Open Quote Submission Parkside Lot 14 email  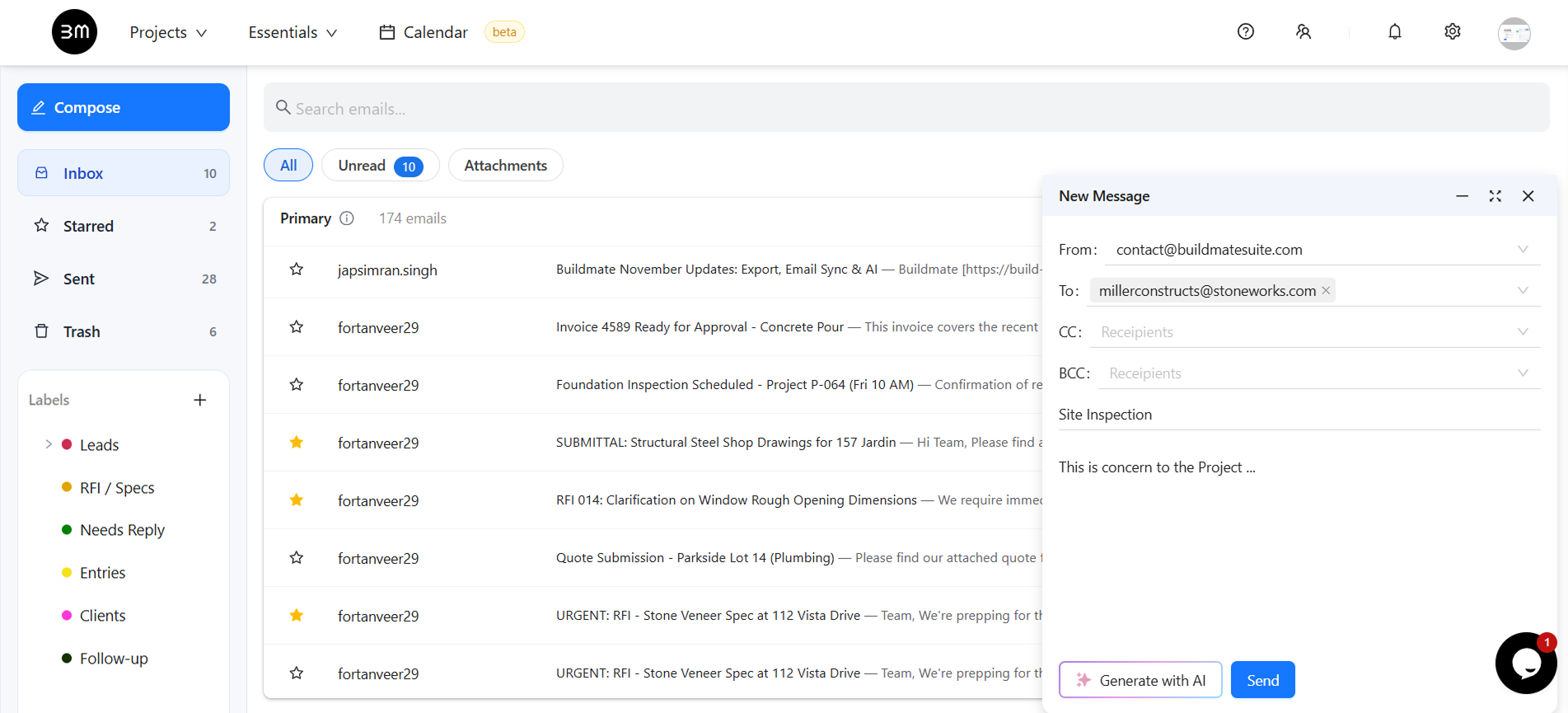[x=799, y=558]
